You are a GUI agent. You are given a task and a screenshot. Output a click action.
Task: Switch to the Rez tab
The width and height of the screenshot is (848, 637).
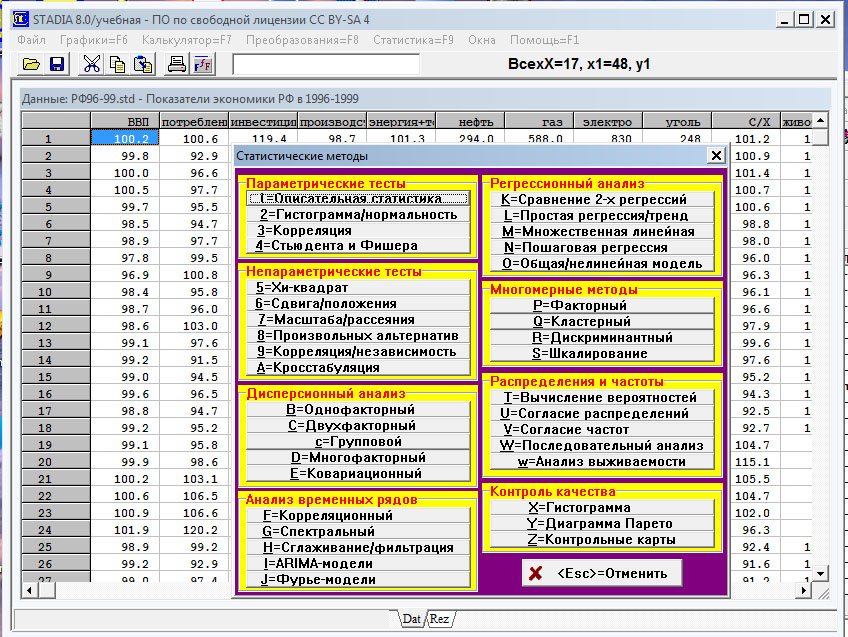[x=439, y=619]
